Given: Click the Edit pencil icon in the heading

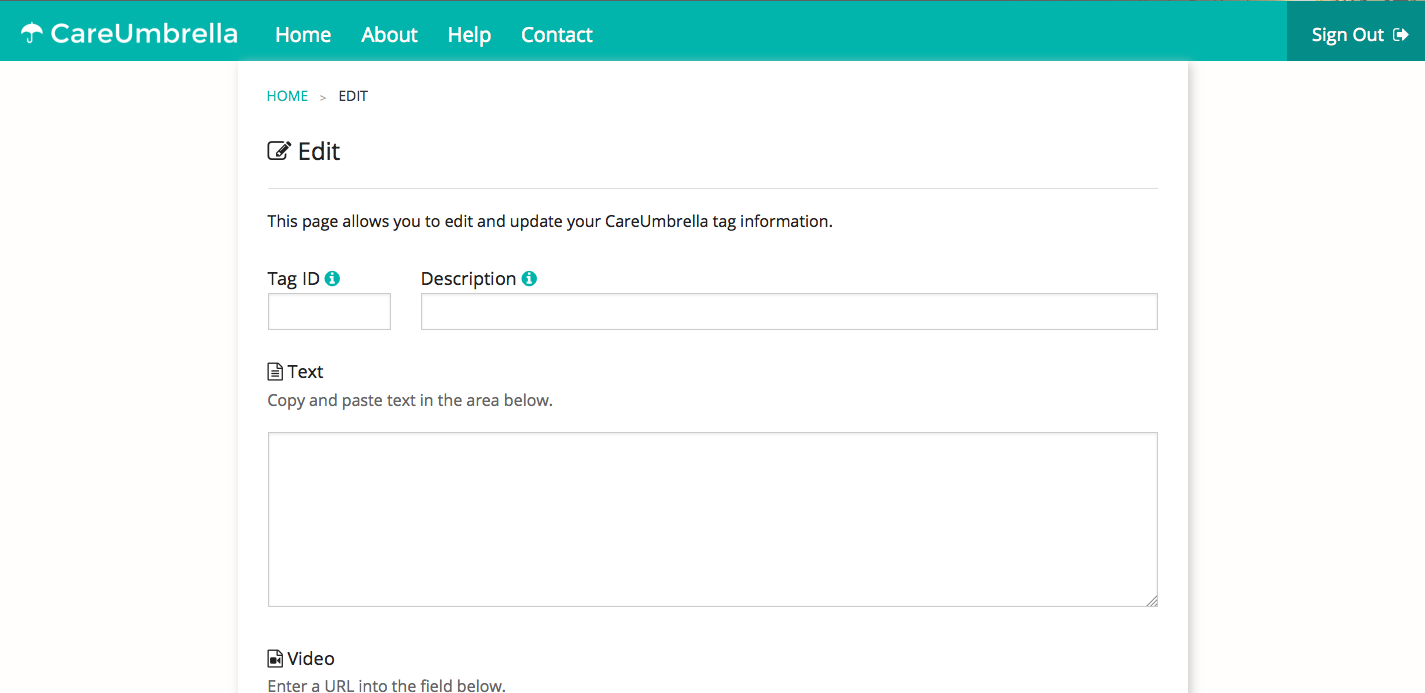Looking at the screenshot, I should (279, 151).
